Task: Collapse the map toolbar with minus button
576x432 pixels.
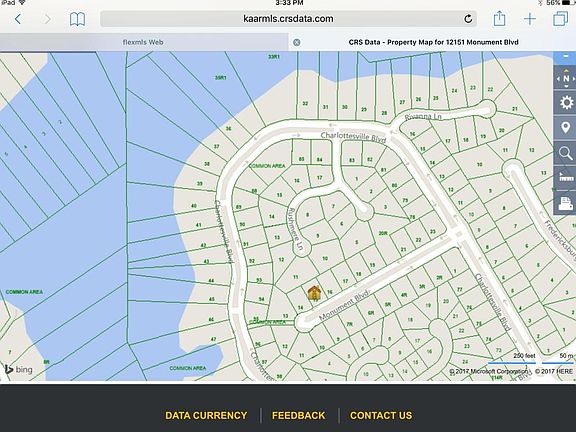Action: [565, 56]
